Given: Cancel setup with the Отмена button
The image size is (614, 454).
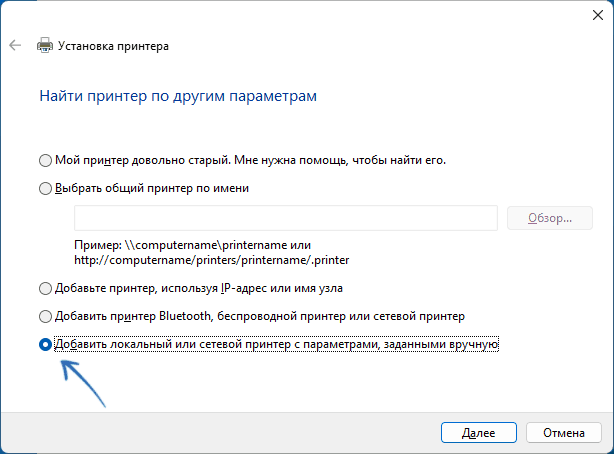Looking at the screenshot, I should pos(563,432).
